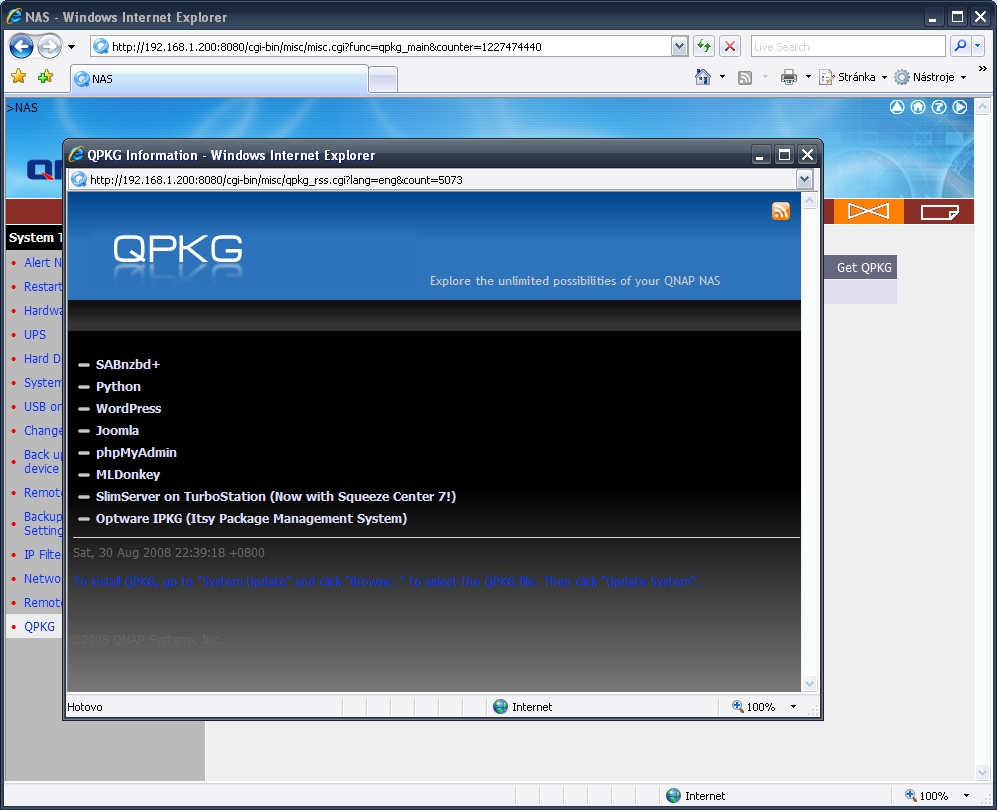Open the Nástroje menu
The width and height of the screenshot is (997, 810).
931,77
